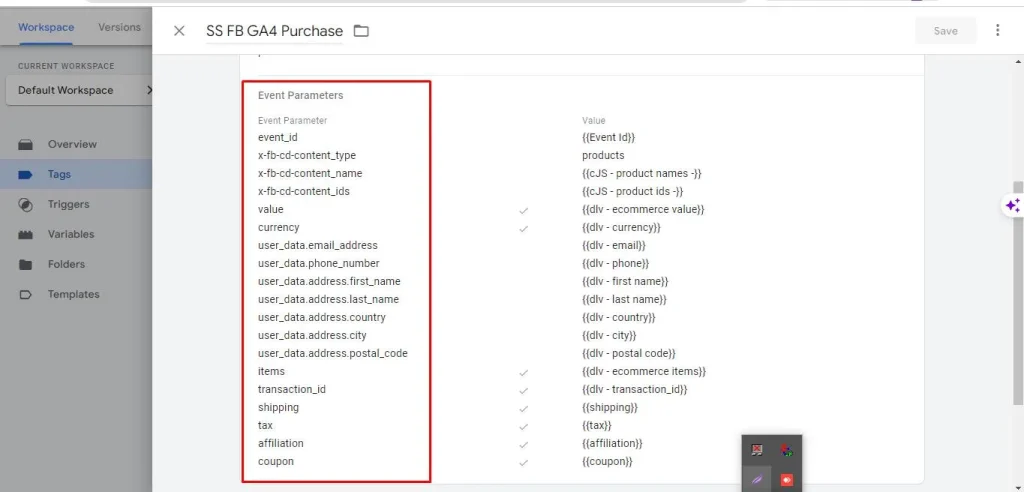The image size is (1024, 492).
Task: Click the purple sparkle assistant icon
Action: (x=1012, y=205)
